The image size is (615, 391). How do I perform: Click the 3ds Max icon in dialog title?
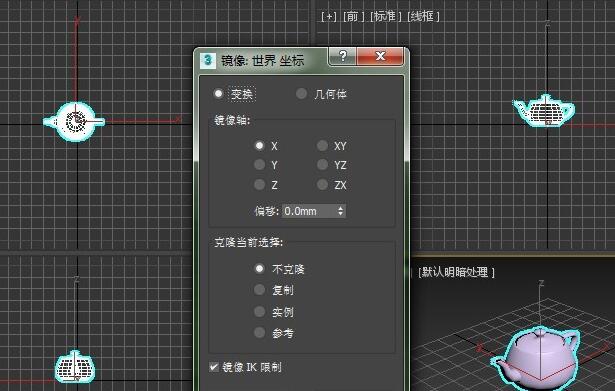click(208, 60)
